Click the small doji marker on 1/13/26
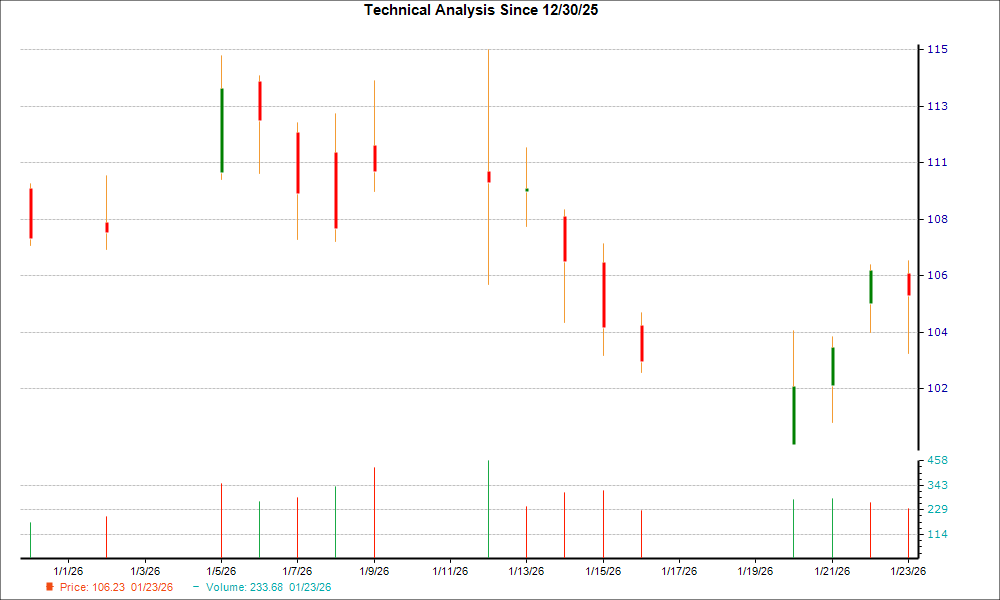Viewport: 1000px width, 600px height. pos(526,189)
